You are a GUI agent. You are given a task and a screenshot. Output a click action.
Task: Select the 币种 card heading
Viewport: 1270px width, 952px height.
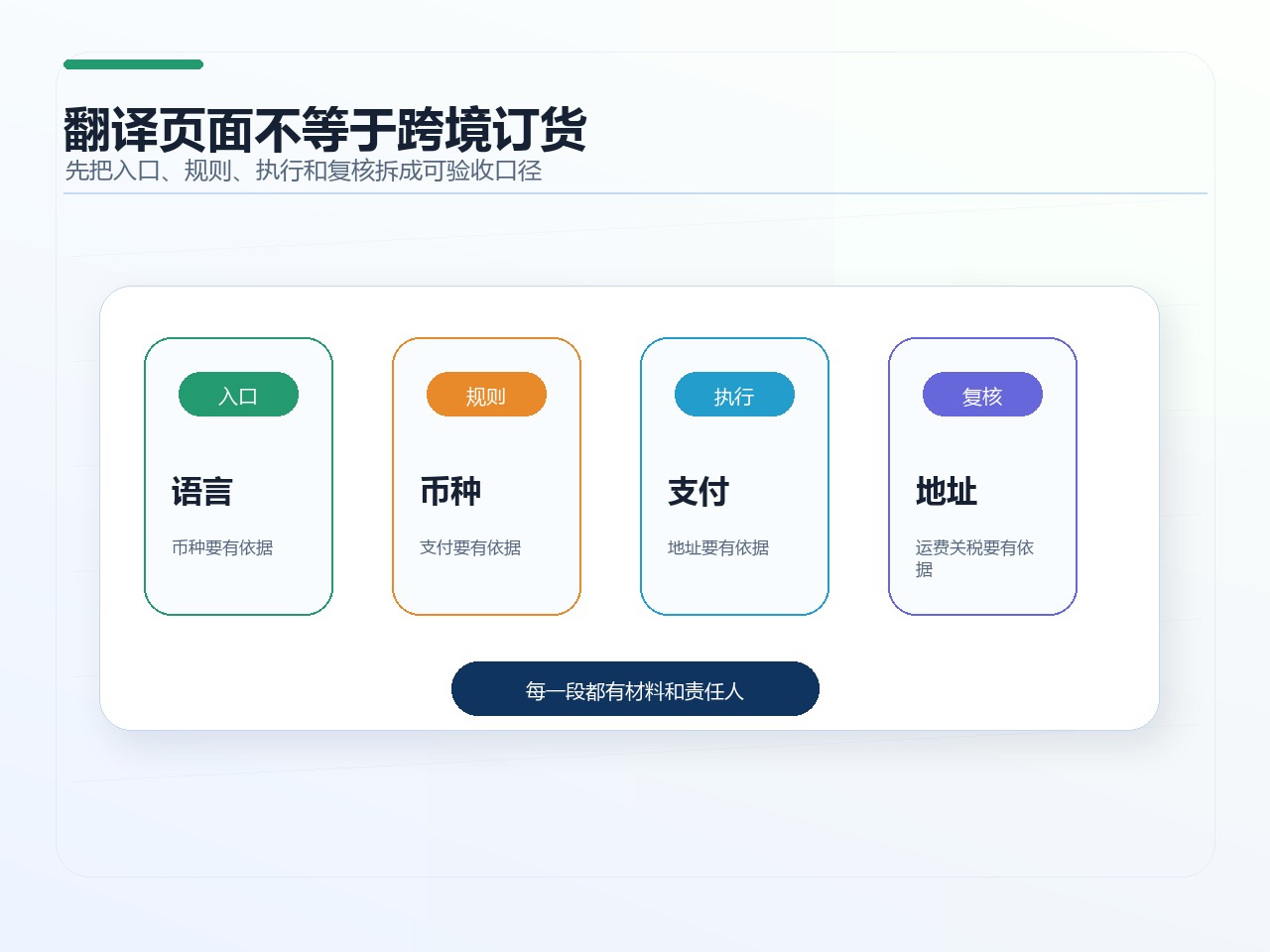click(x=450, y=492)
